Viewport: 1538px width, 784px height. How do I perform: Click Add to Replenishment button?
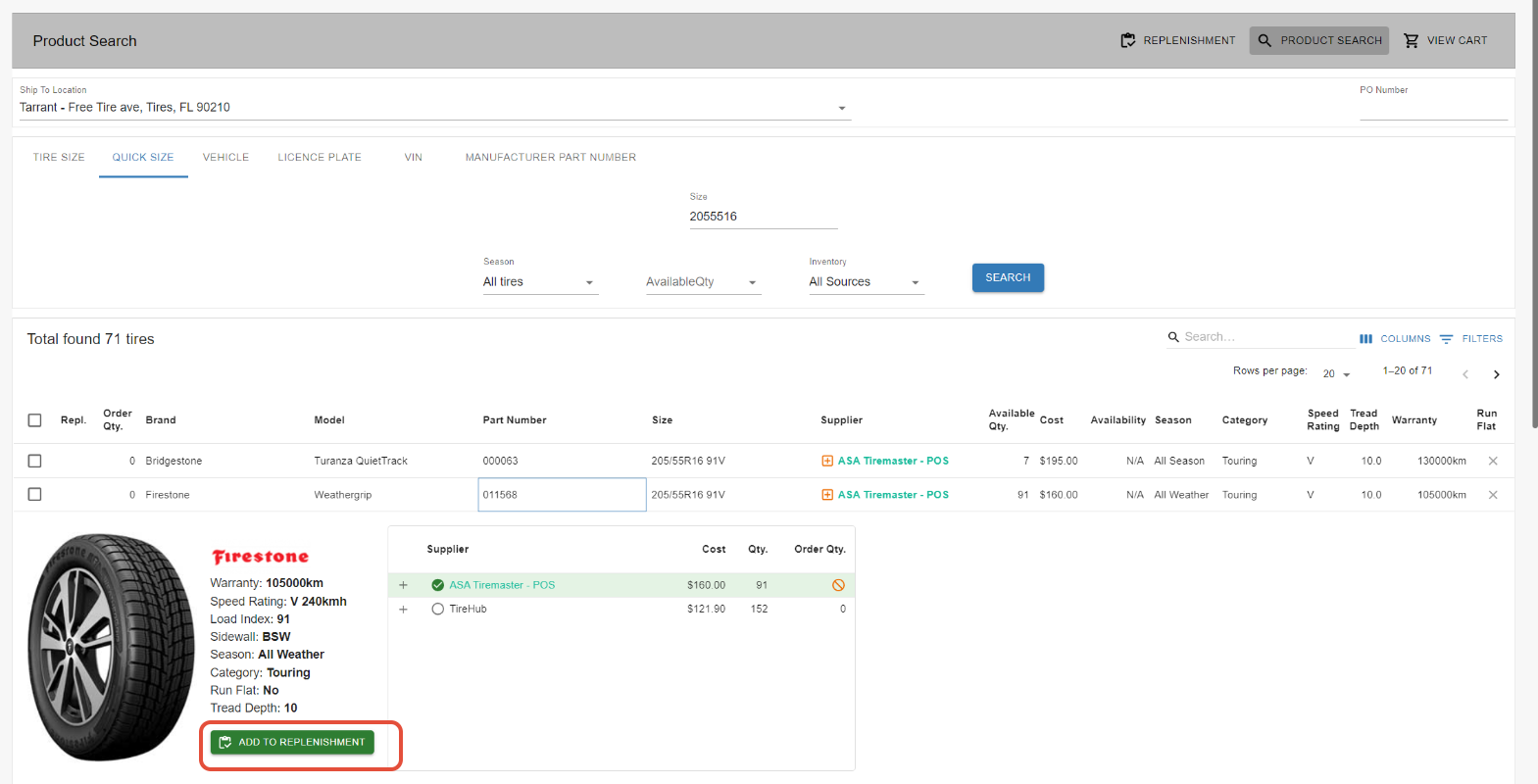[292, 742]
